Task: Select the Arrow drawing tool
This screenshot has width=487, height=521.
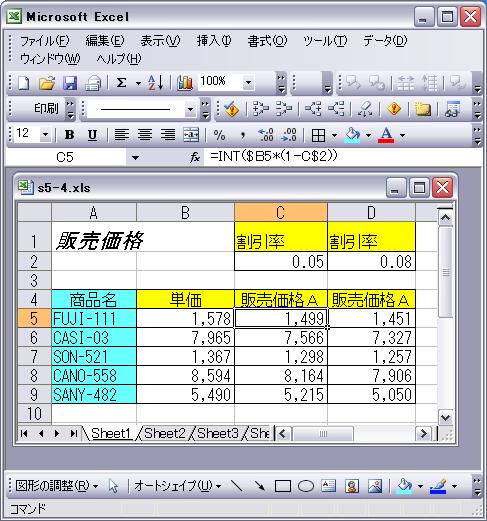Action: (259, 486)
